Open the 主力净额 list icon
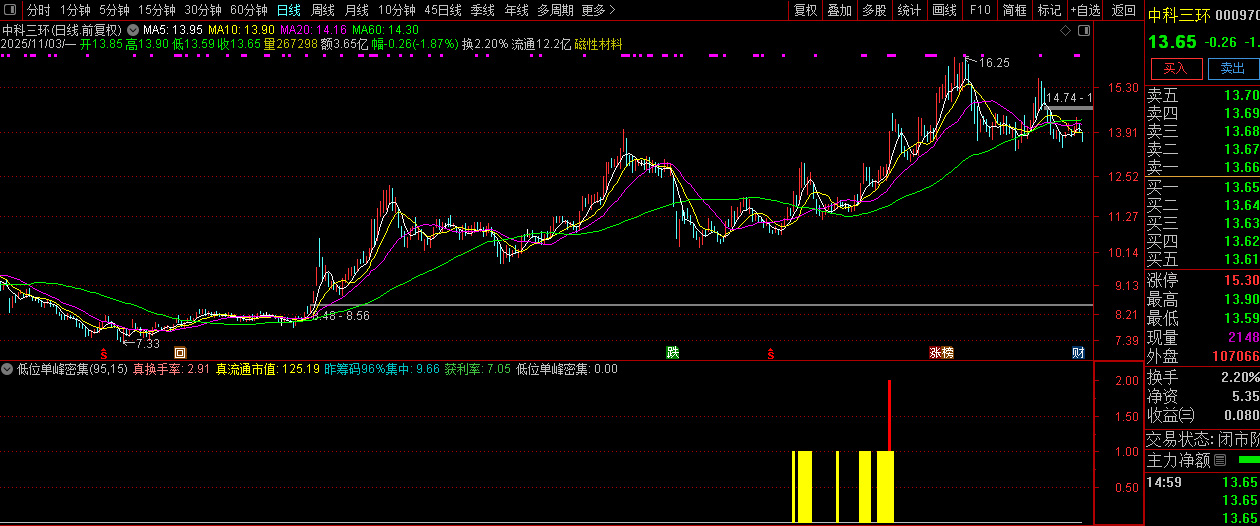1260x526 pixels. (1218, 461)
